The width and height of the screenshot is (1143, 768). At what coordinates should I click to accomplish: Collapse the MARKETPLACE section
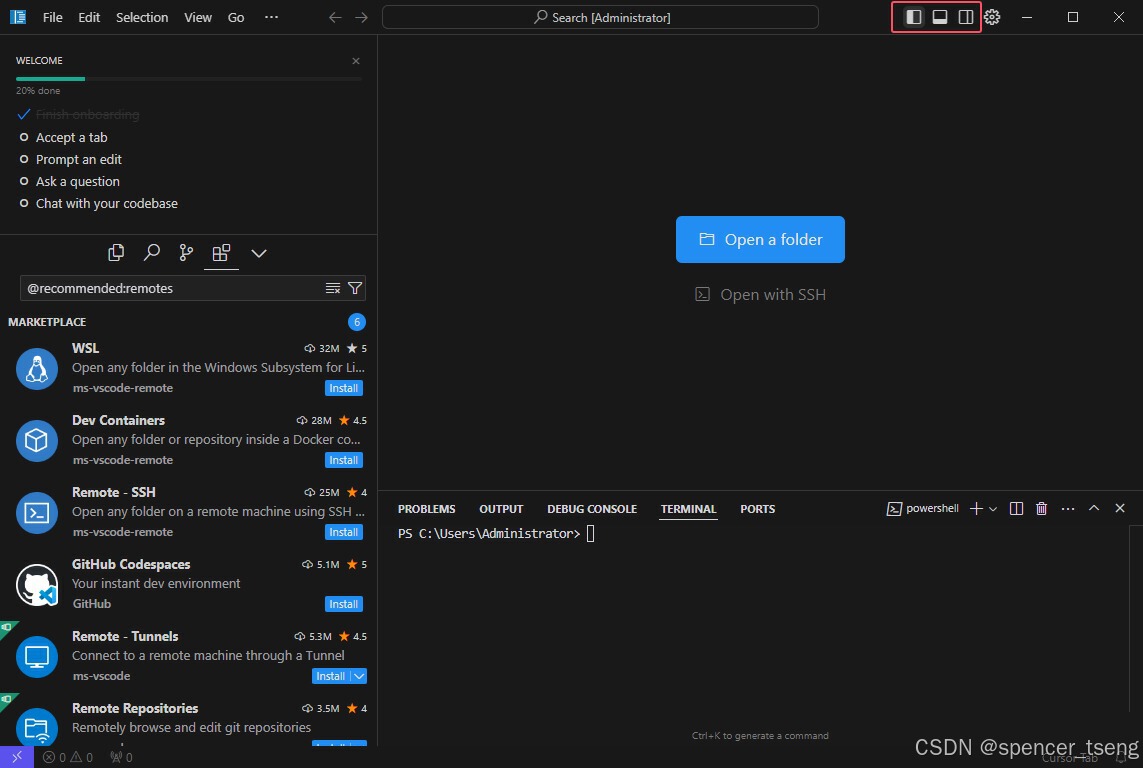tap(47, 321)
